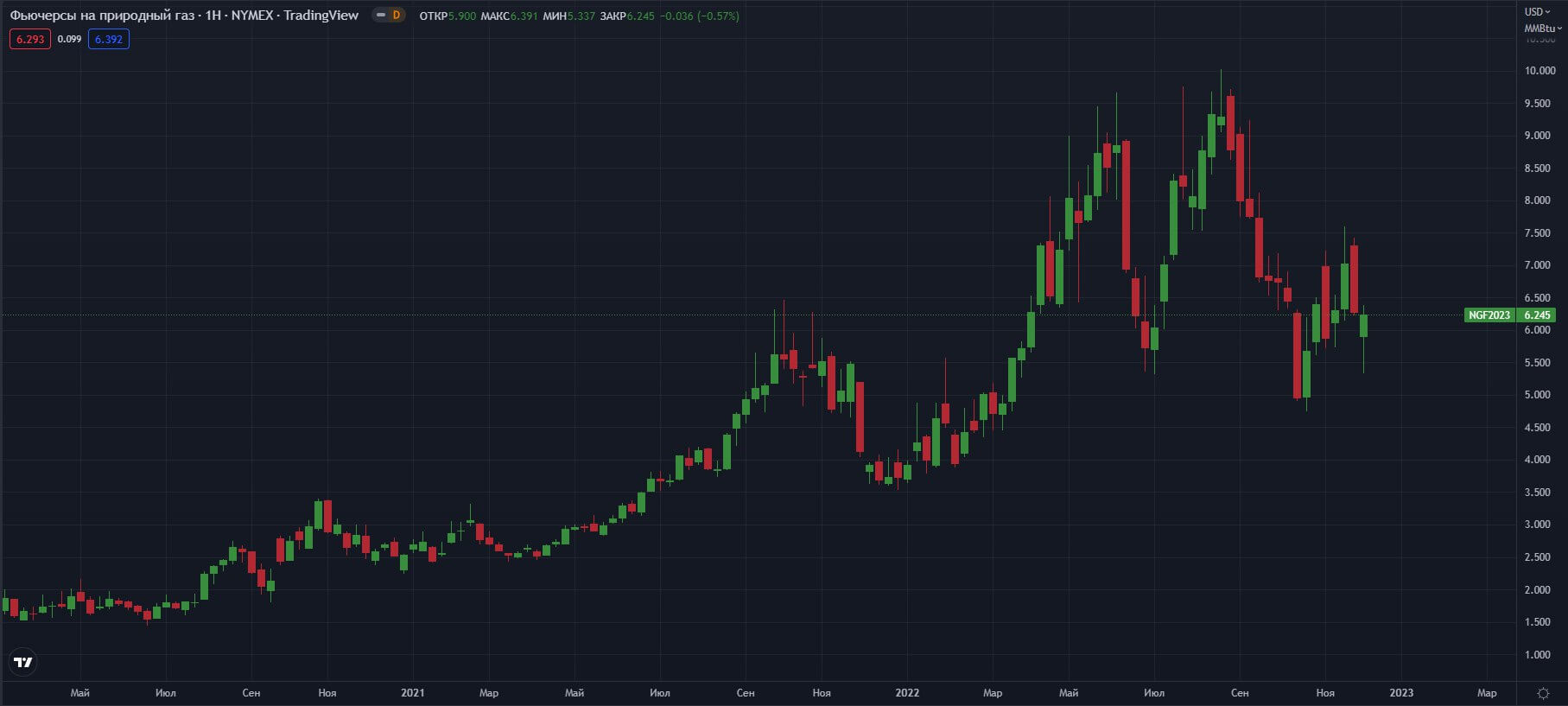1568x706 pixels.
Task: Click the 2.500 price scale label
Action: click(1538, 557)
